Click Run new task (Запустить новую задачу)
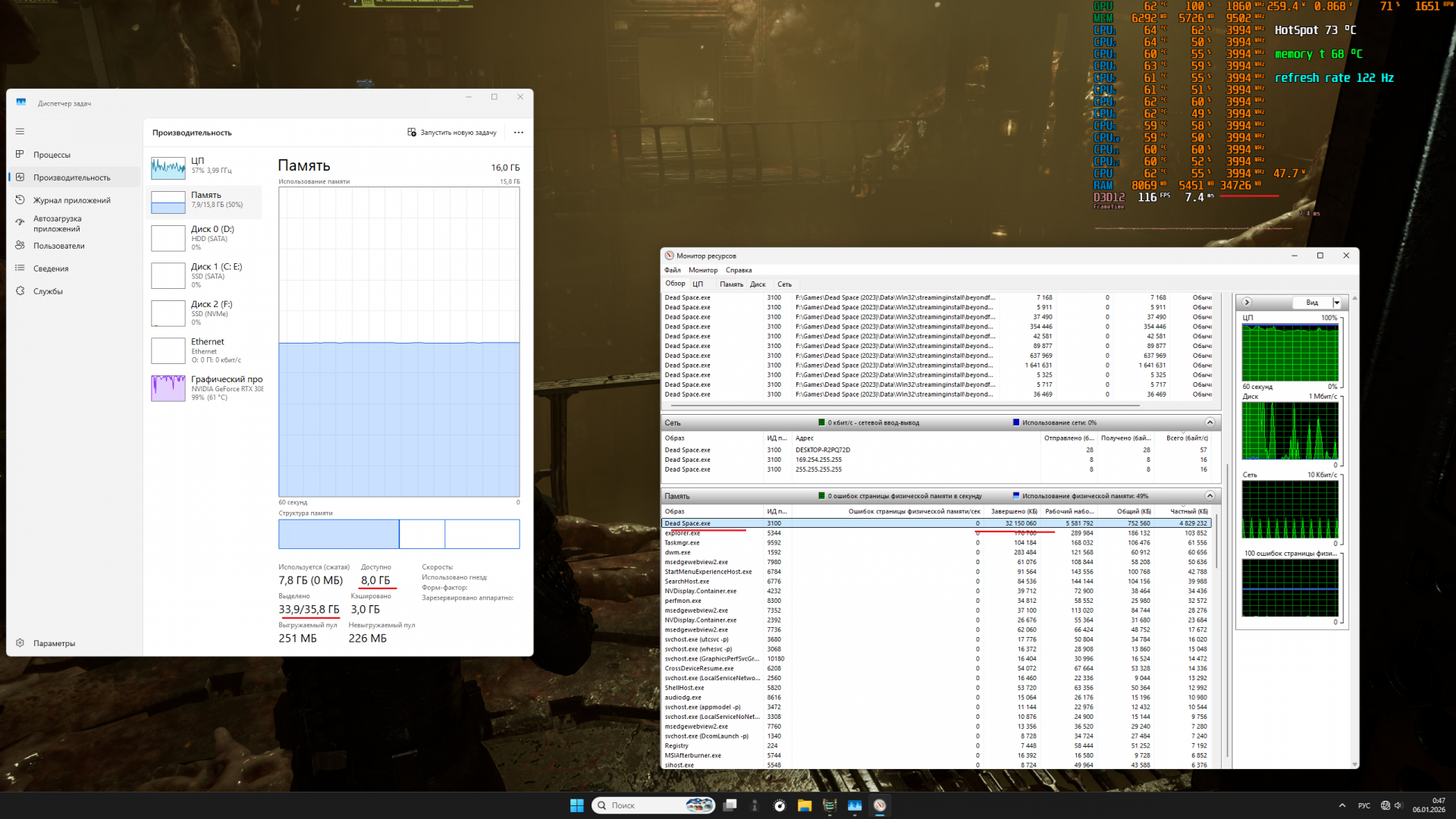 coord(452,133)
